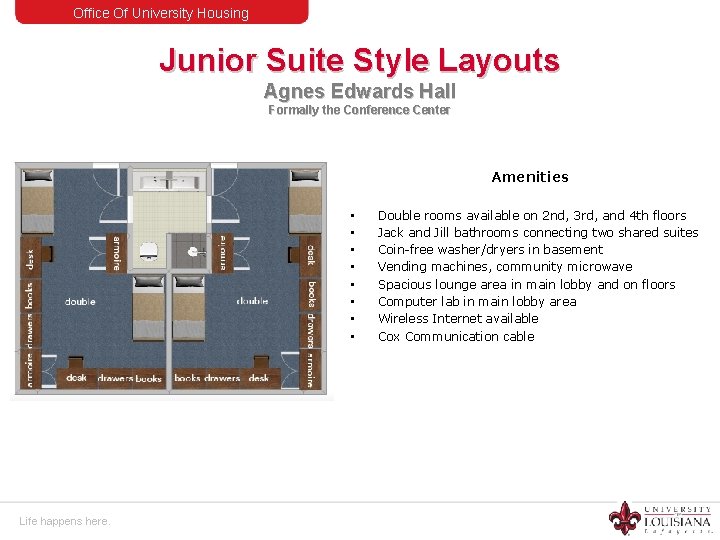Click the center-right bed beside dividing wall

[x=189, y=308]
